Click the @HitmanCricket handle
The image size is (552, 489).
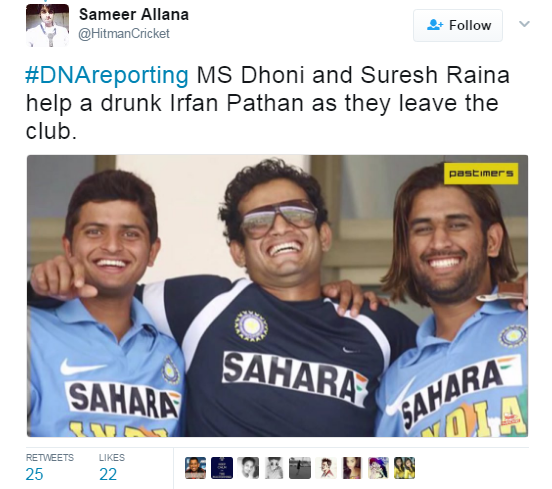coord(124,34)
